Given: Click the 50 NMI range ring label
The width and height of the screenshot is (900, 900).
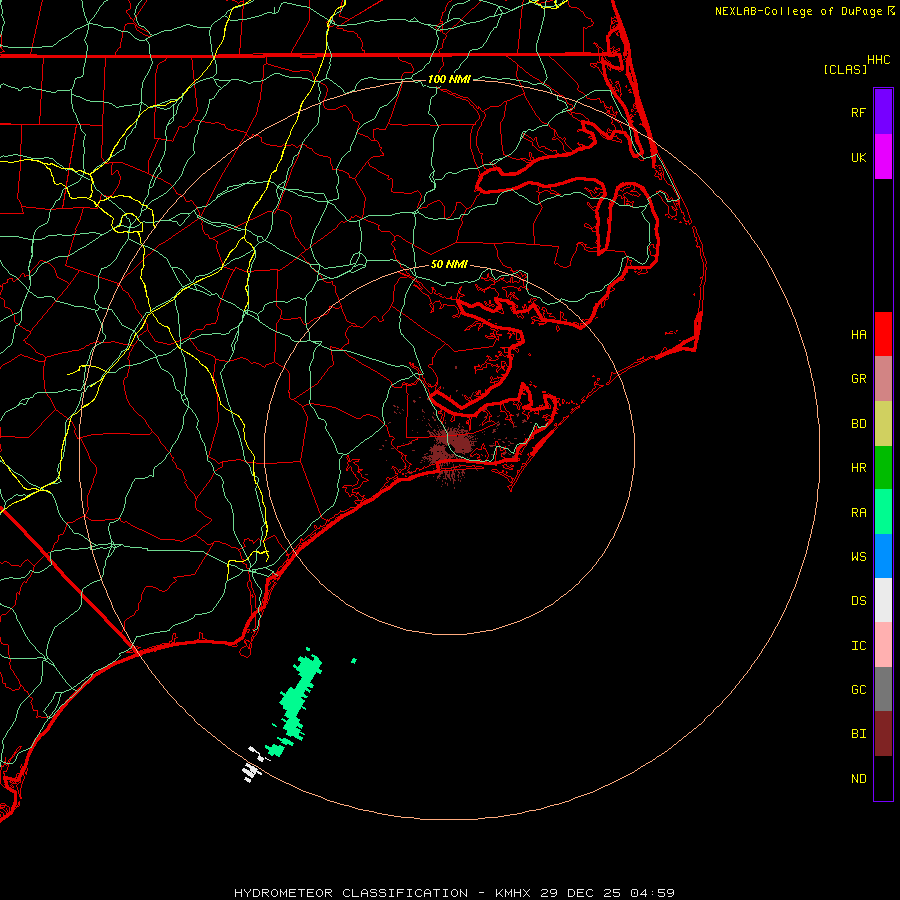Looking at the screenshot, I should point(449,264).
